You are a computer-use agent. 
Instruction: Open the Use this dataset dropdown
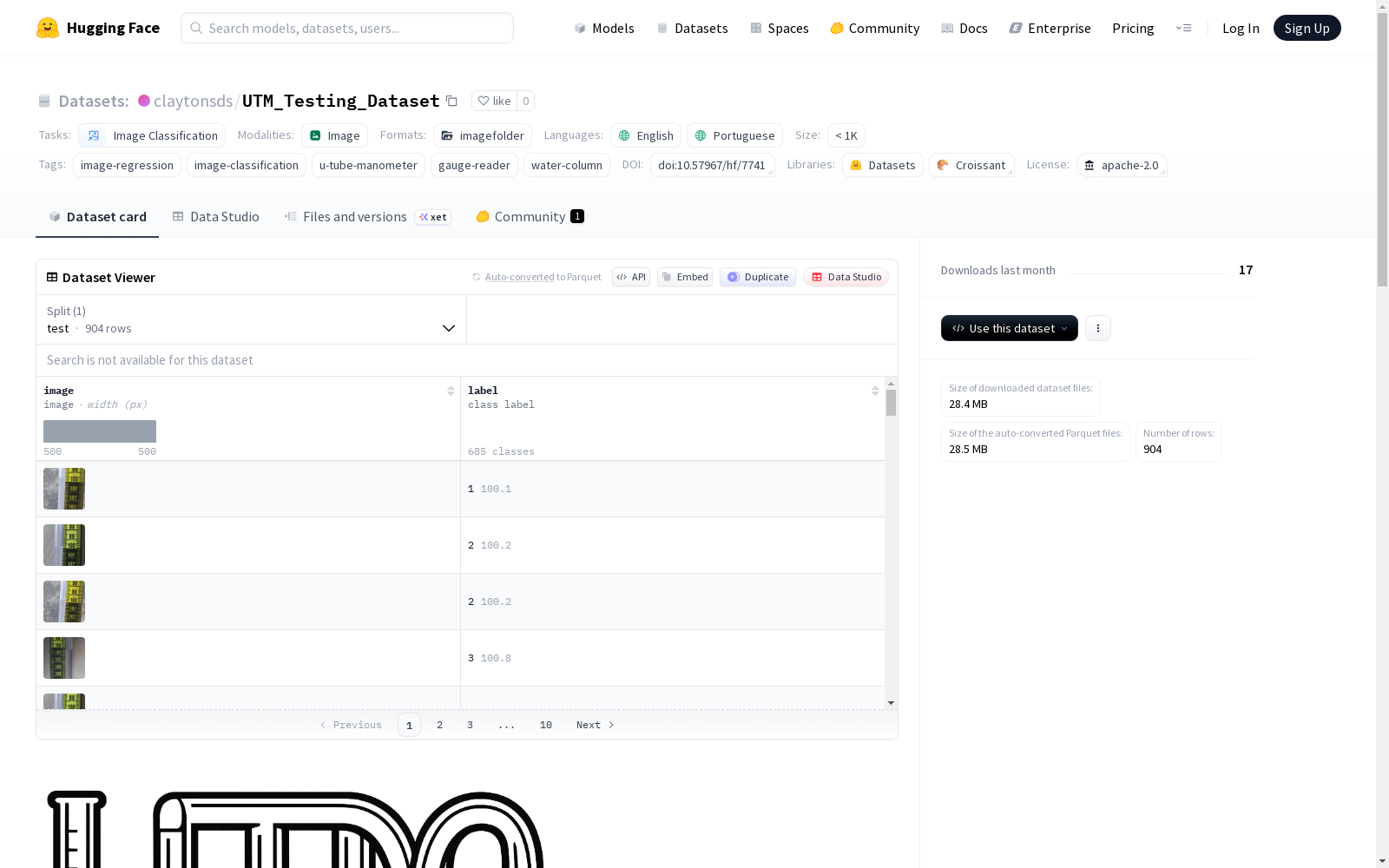point(1010,328)
